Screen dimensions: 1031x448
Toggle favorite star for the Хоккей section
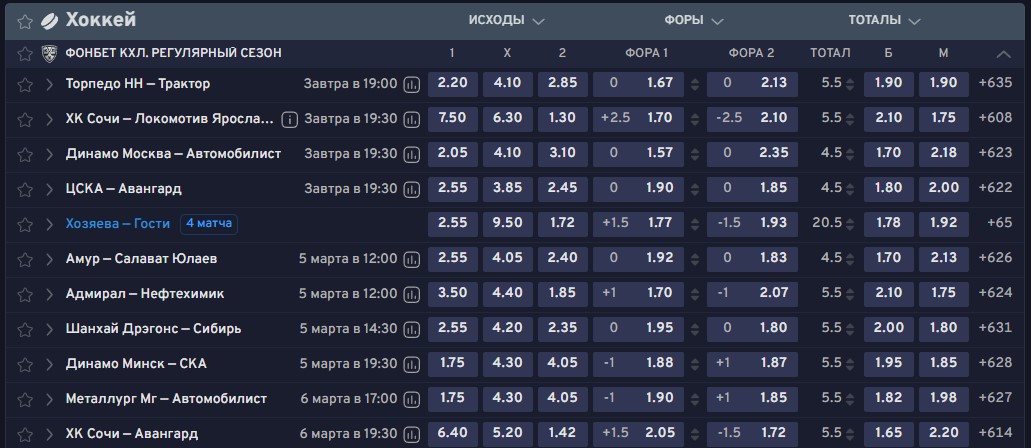pyautogui.click(x=25, y=20)
